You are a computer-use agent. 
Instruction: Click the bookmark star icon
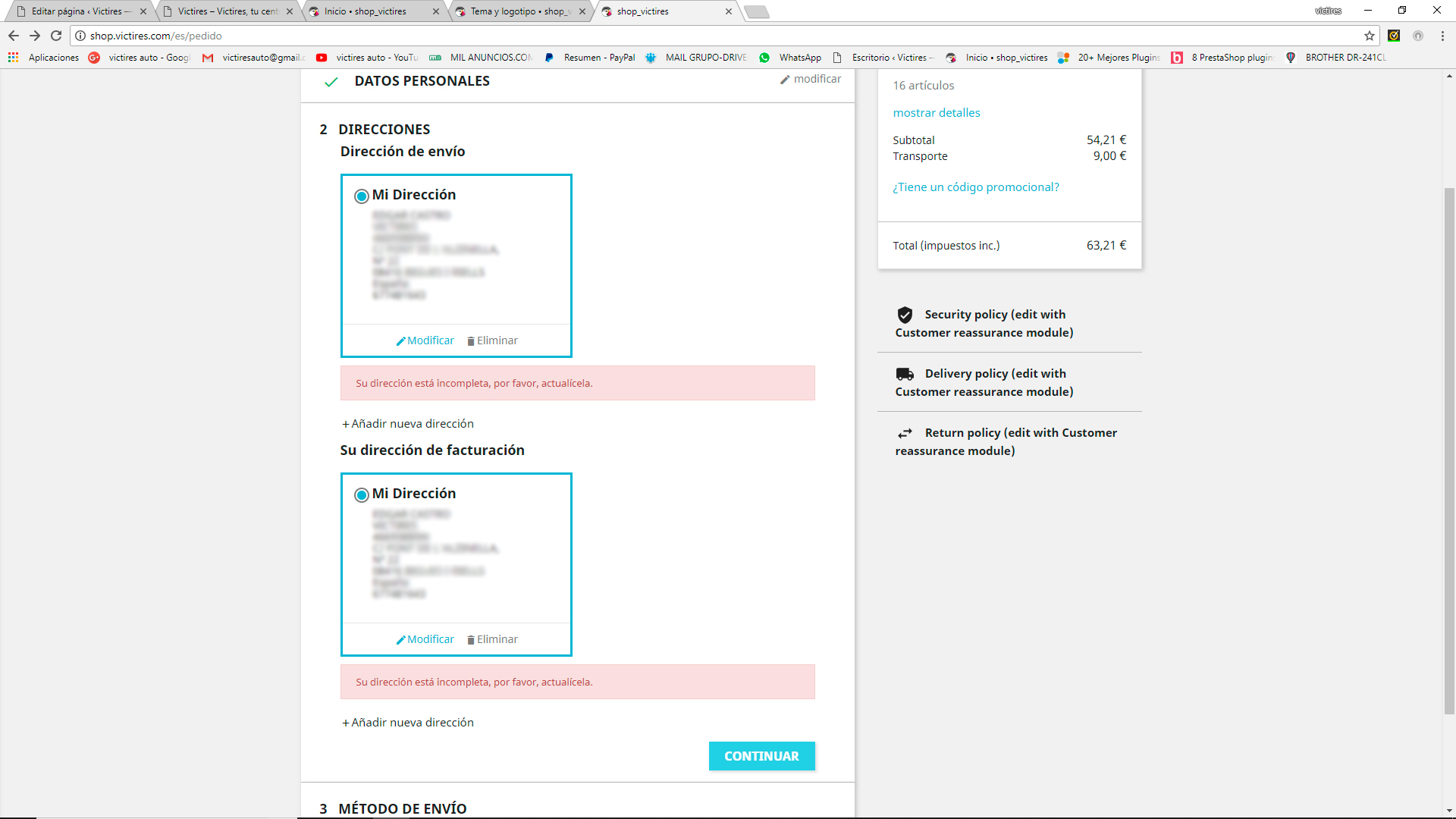pos(1369,36)
